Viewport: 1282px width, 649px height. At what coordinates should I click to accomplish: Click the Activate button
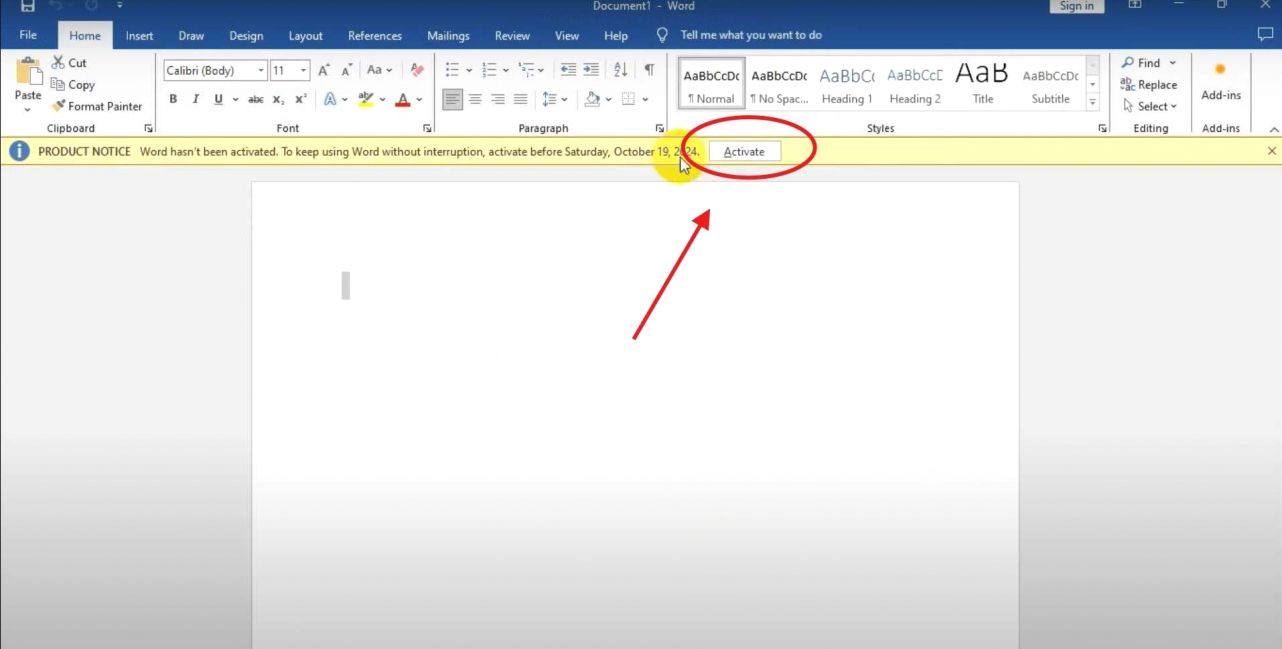[744, 151]
